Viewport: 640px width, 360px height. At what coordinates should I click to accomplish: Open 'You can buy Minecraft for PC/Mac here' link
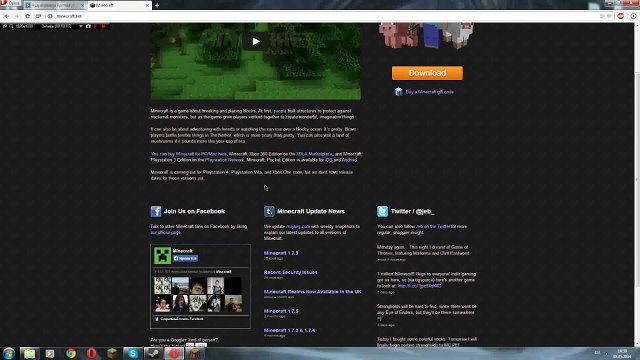tap(189, 154)
